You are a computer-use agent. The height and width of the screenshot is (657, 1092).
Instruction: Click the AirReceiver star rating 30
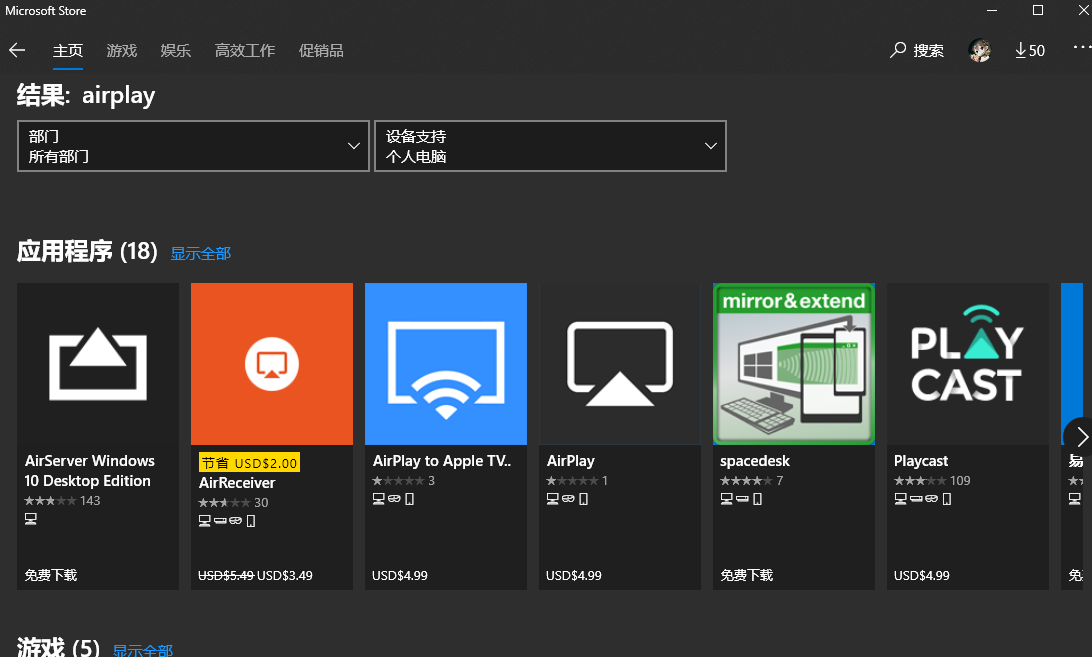[233, 502]
